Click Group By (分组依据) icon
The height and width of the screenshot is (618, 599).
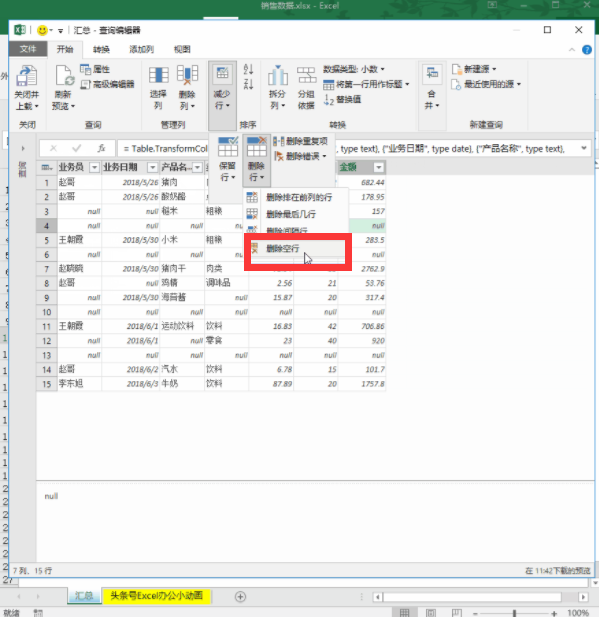tap(306, 75)
